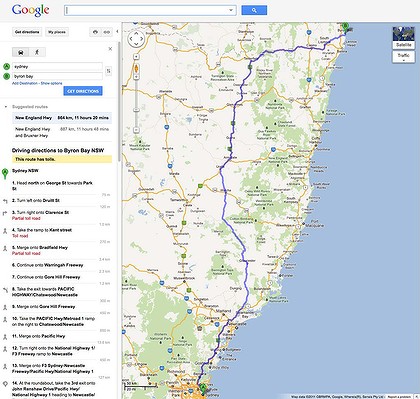Click step 10 Take the PACIFIC Hwy/Metroad 1 ramp

click(x=53, y=321)
